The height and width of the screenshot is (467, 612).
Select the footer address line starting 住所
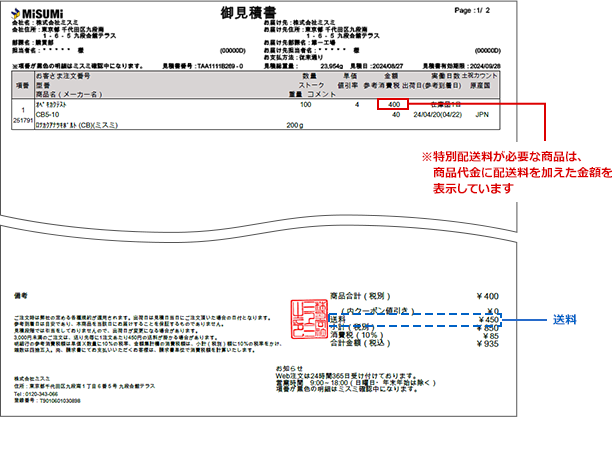[x=84, y=386]
